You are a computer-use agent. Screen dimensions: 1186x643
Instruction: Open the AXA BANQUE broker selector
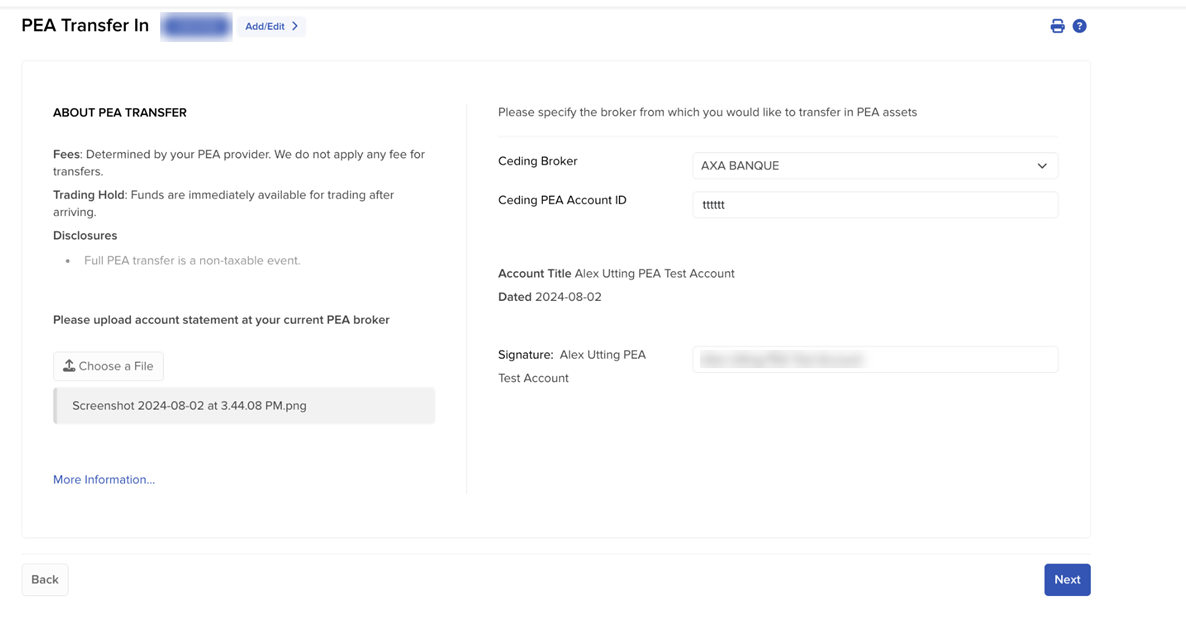tap(860, 166)
